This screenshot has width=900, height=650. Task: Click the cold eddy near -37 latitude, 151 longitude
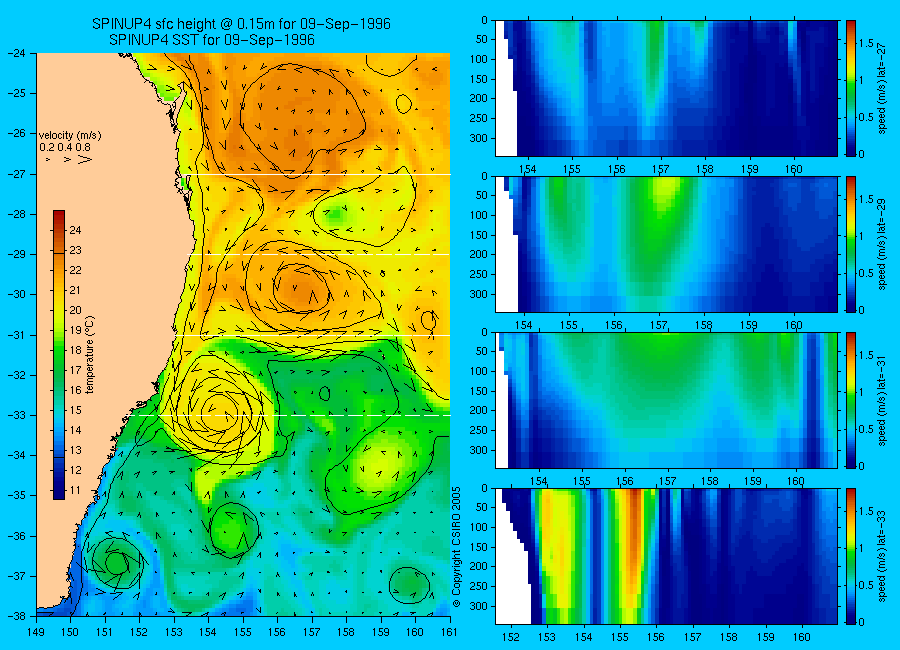pos(117,563)
